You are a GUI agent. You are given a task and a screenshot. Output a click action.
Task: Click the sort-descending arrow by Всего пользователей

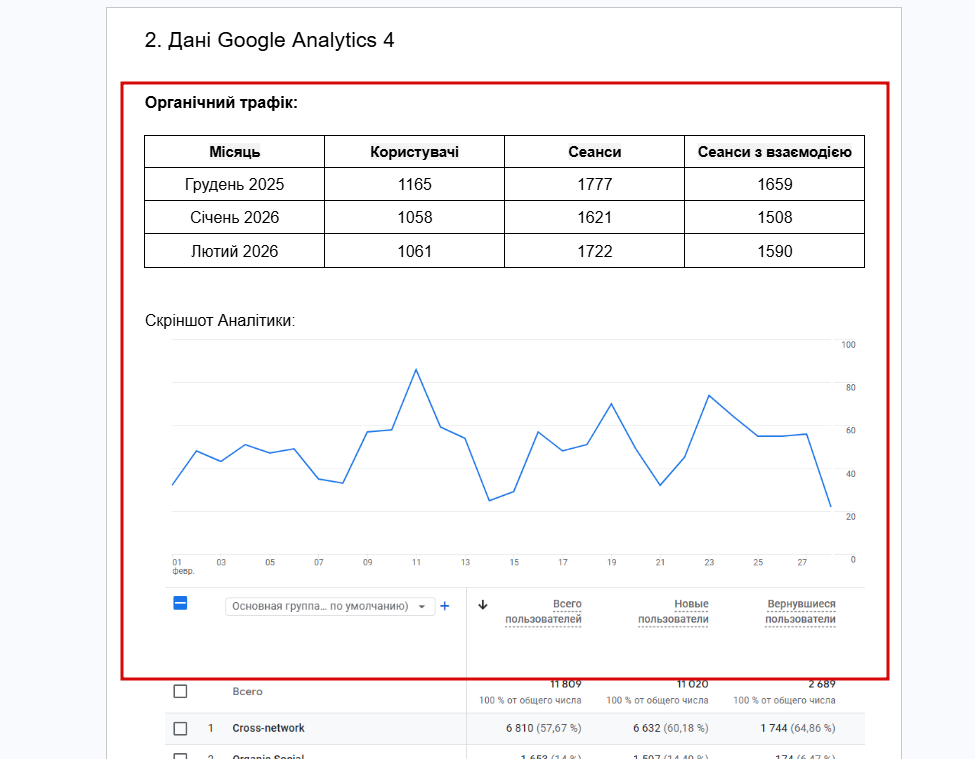(x=483, y=605)
